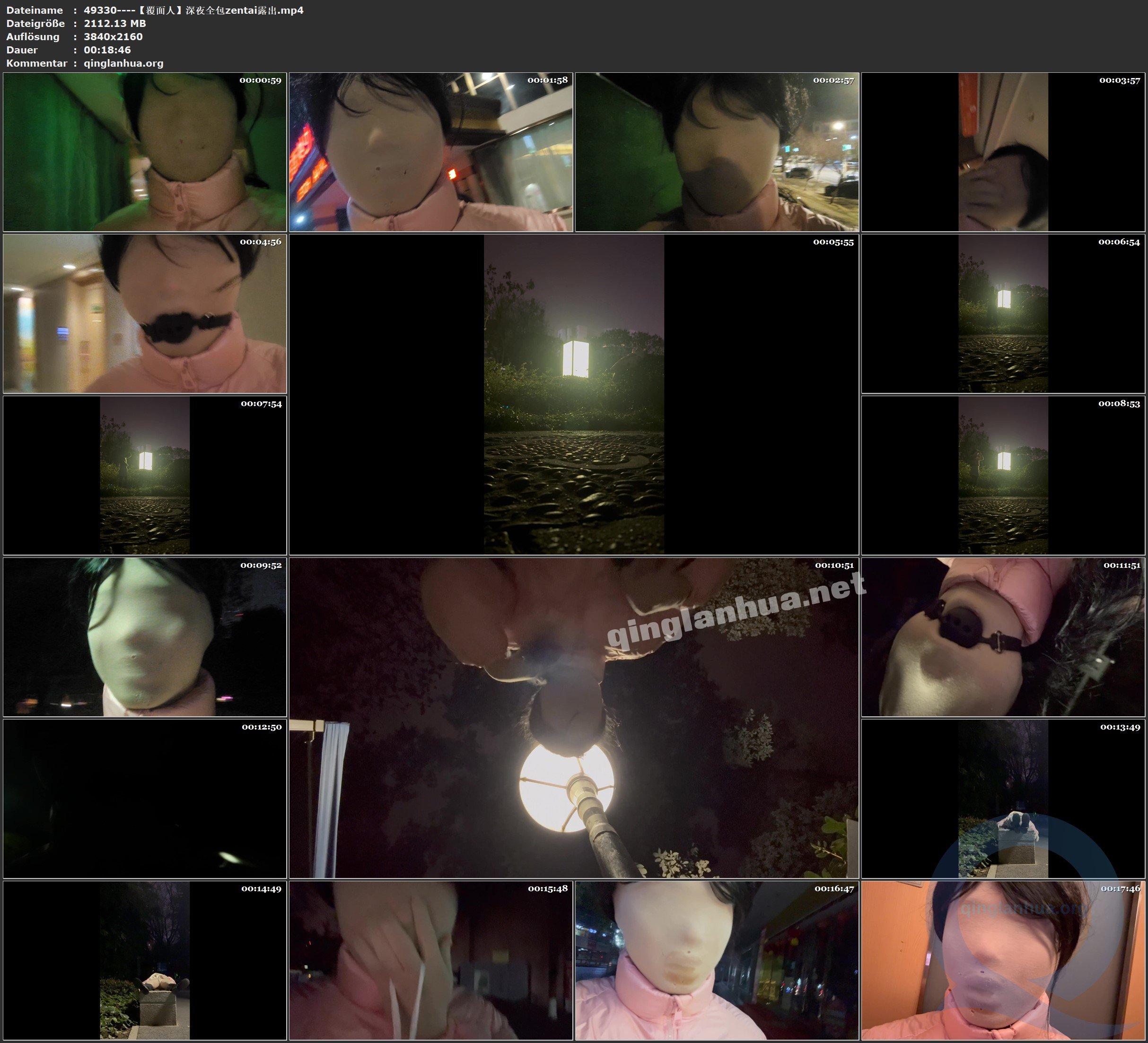Screen dimensions: 1148x1043
Task: Click the qinglanhua.net watermark text
Action: pos(736,610)
